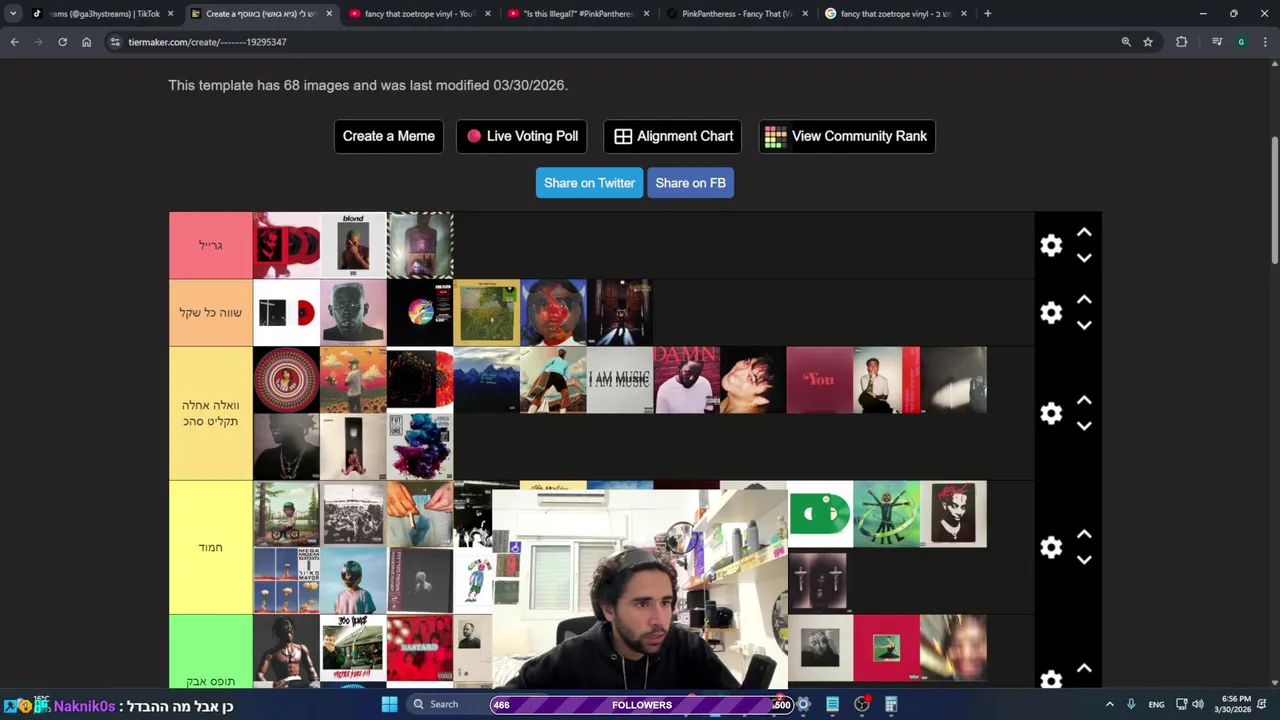1280x720 pixels.
Task: Open Calculator from the taskbar
Action: click(x=891, y=705)
